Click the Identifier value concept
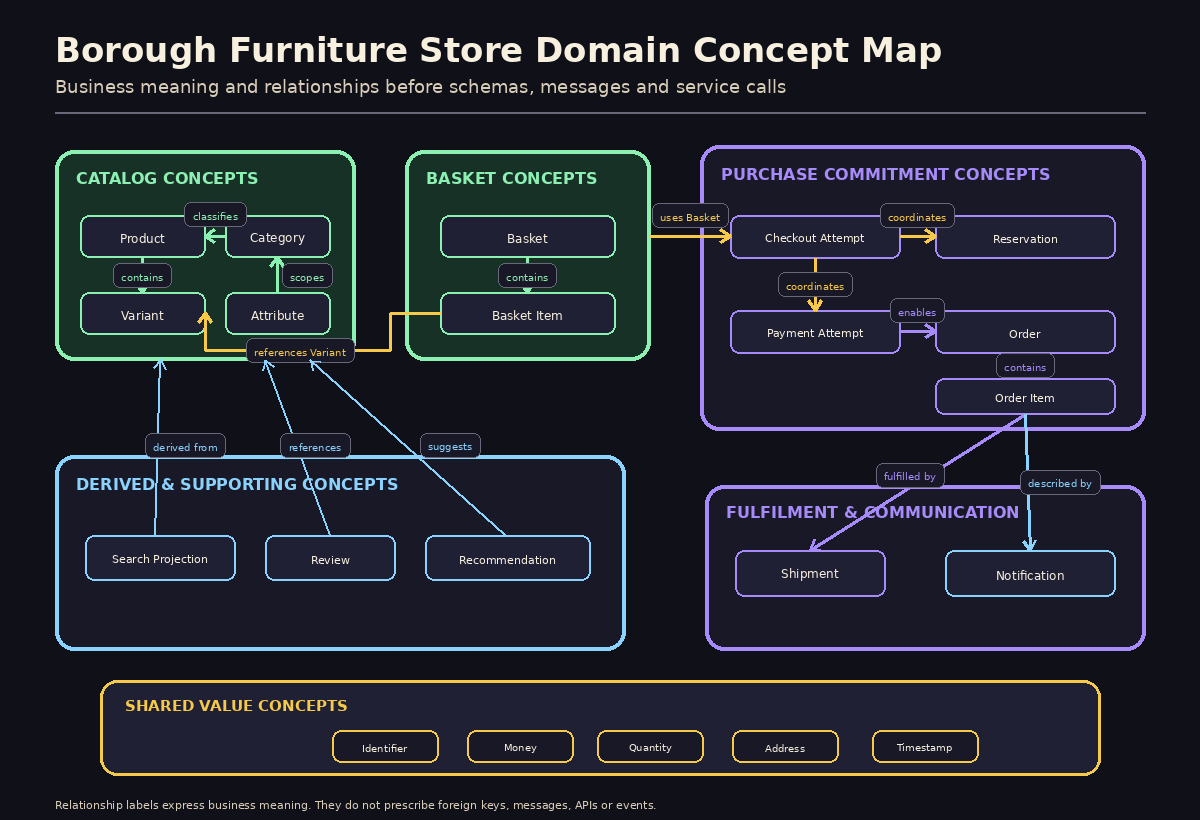This screenshot has height=820, width=1200. (385, 747)
